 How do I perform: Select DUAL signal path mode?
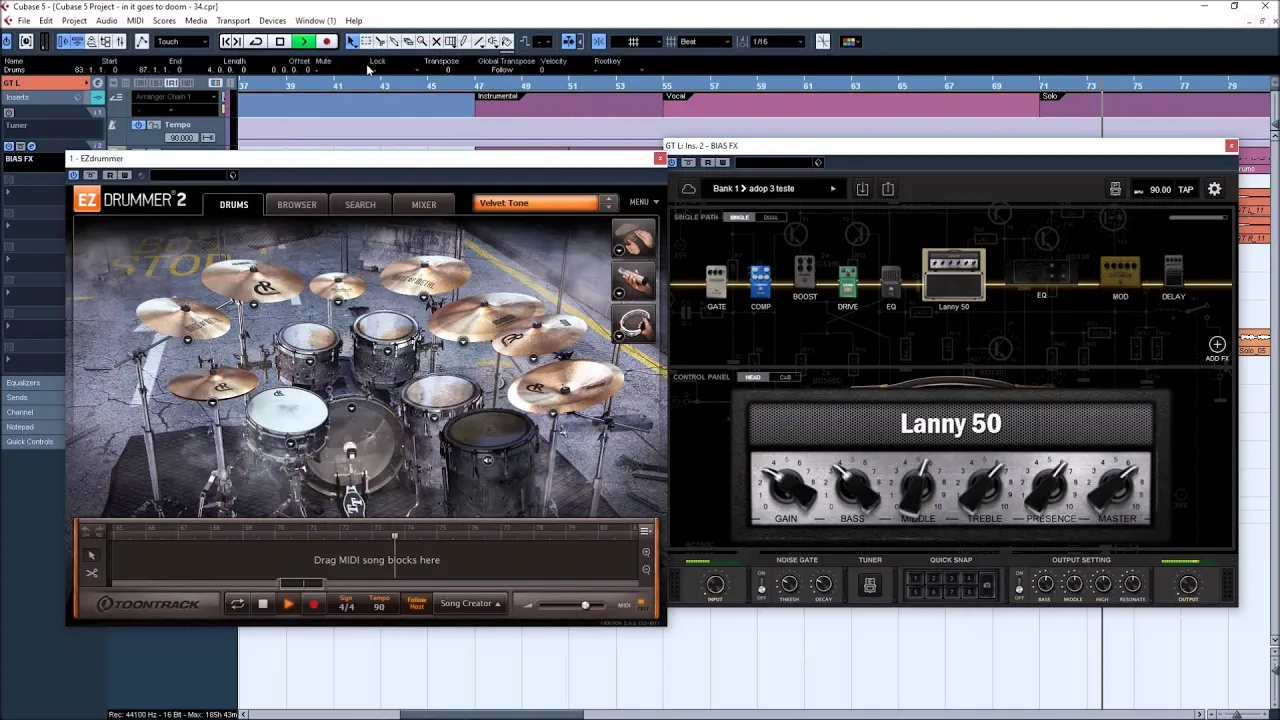pyautogui.click(x=770, y=217)
